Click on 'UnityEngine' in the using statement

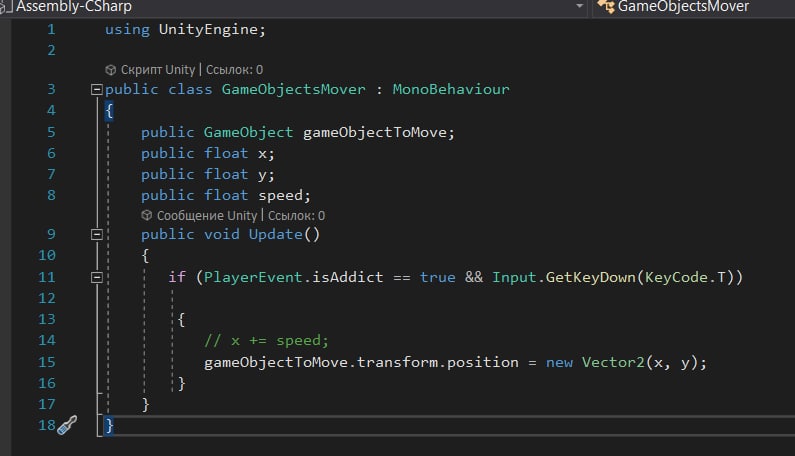(208, 29)
